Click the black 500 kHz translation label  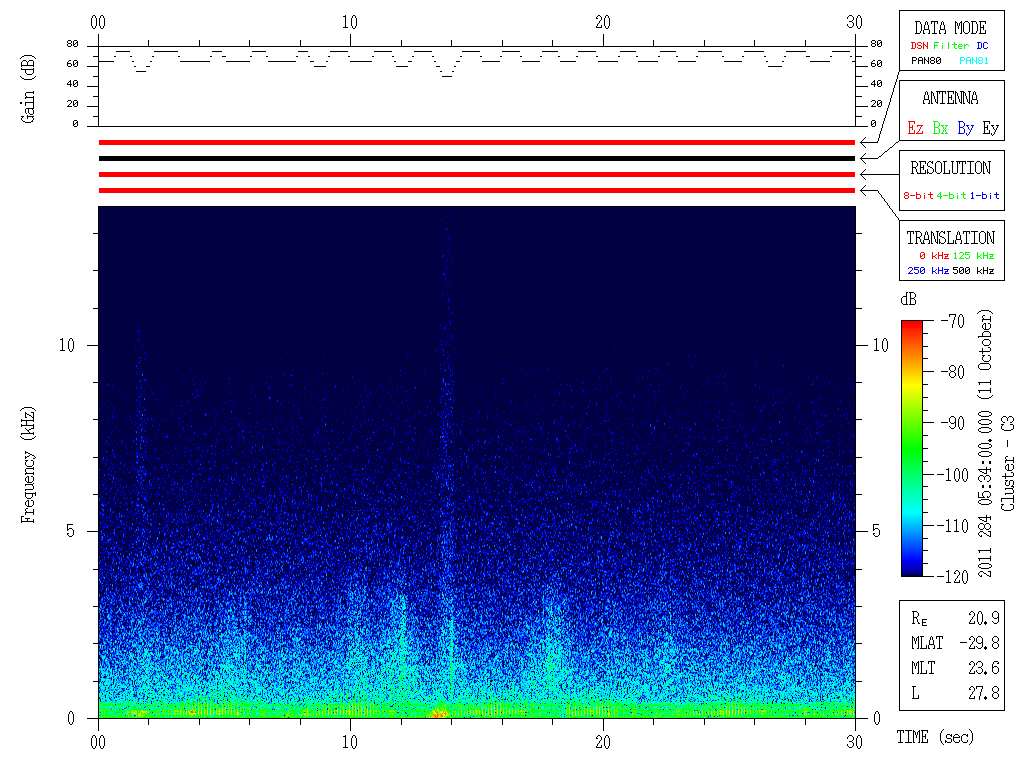973,270
